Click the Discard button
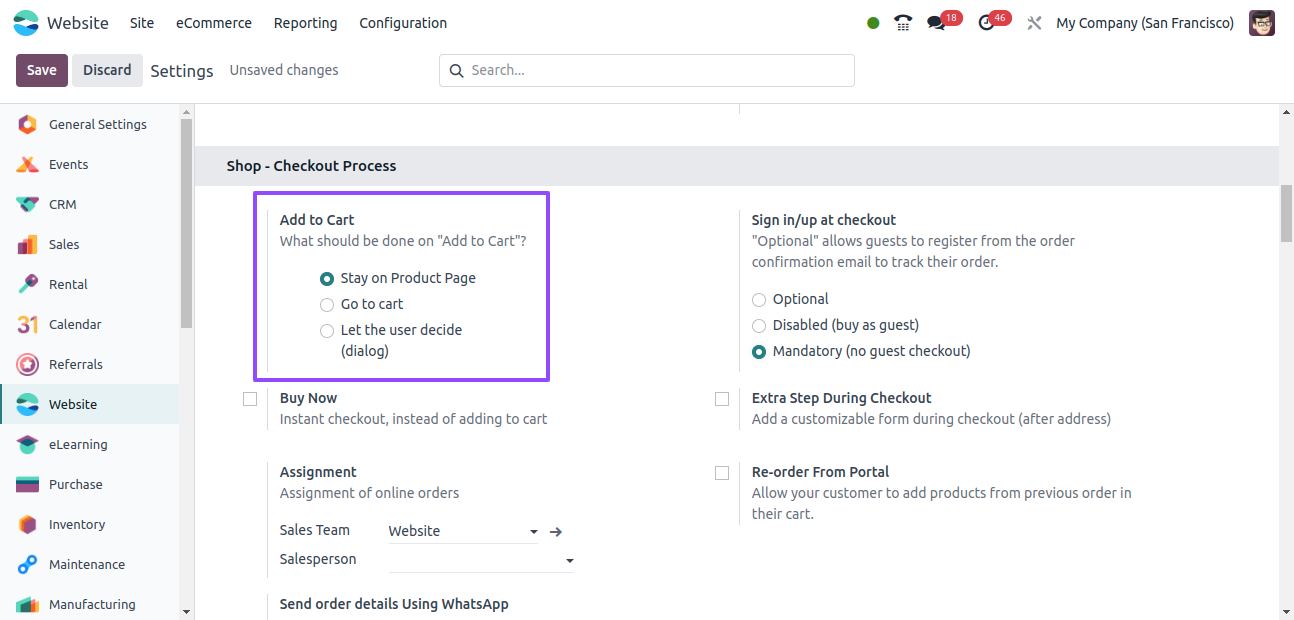Image resolution: width=1294 pixels, height=620 pixels. [x=107, y=70]
